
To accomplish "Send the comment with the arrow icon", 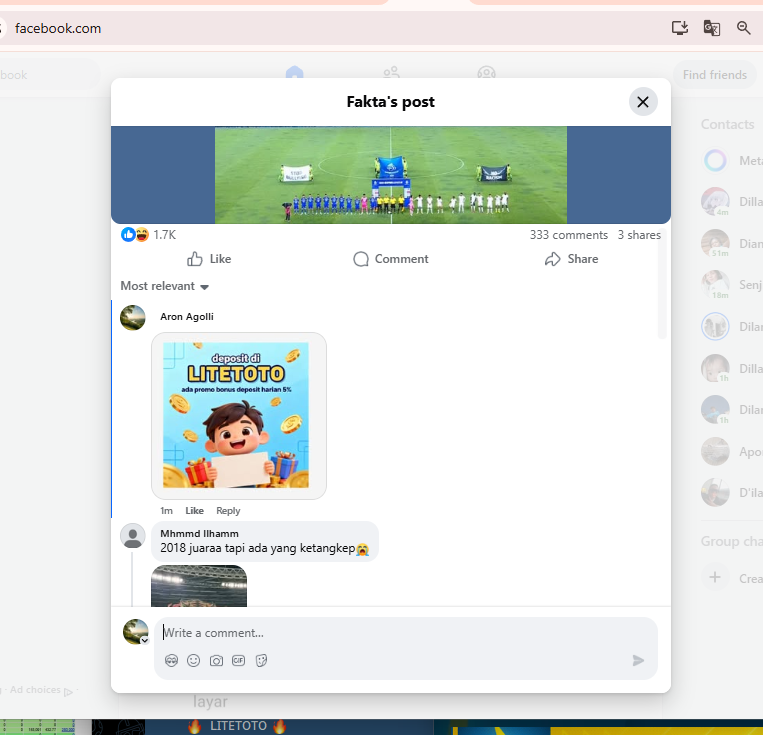I will (638, 661).
